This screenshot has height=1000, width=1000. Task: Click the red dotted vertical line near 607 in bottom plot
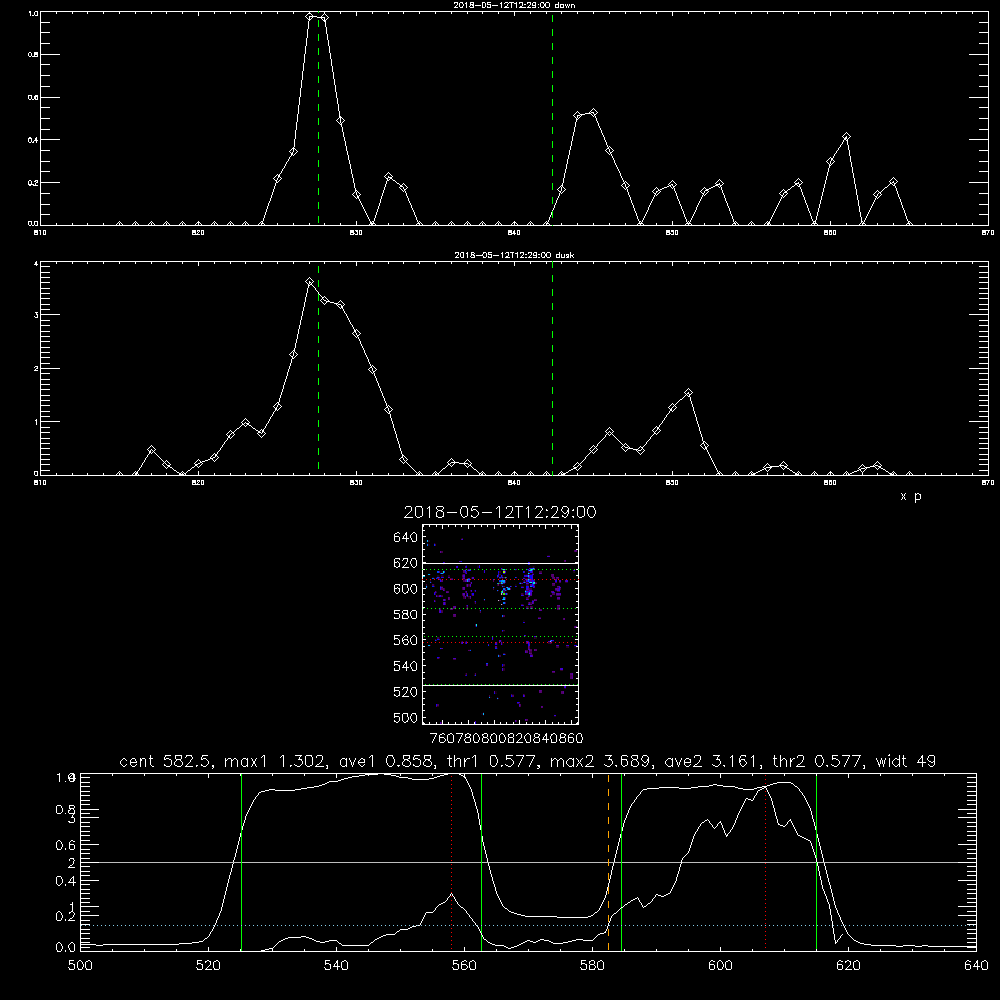pyautogui.click(x=765, y=862)
